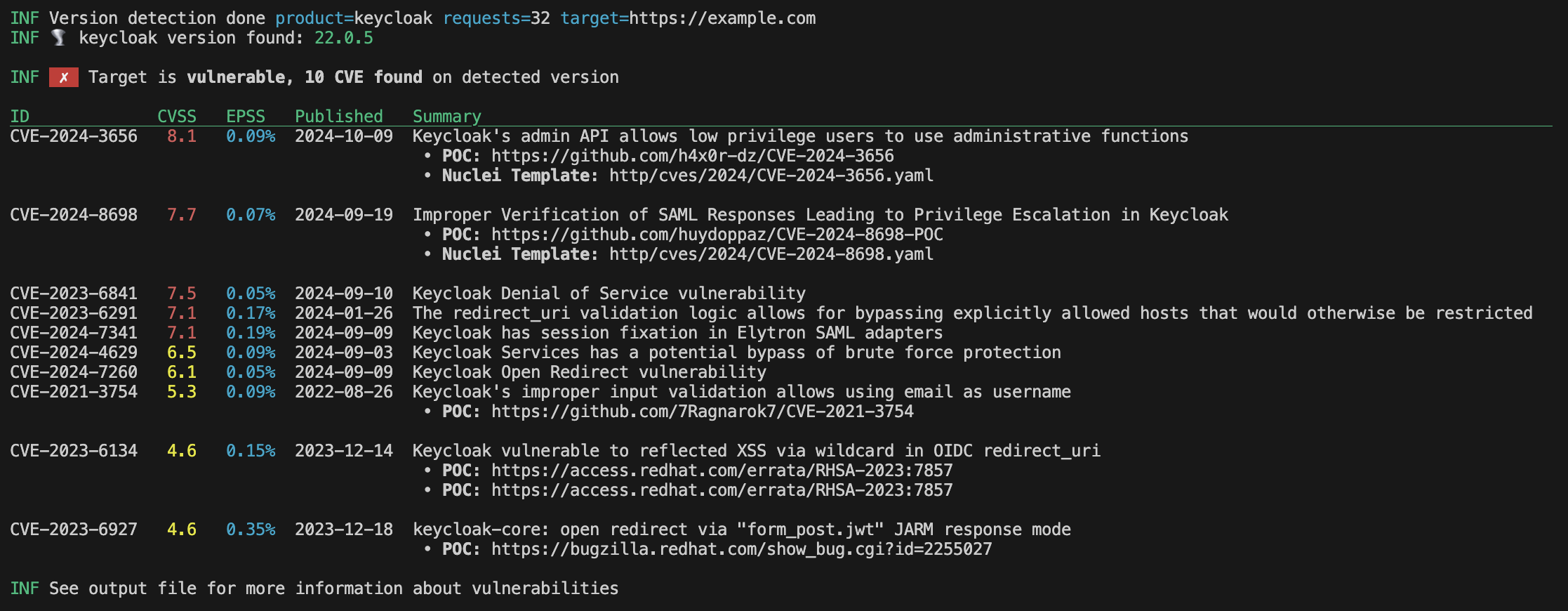Image resolution: width=1568 pixels, height=611 pixels.
Task: Click the 0.35% EPSS value
Action: coord(251,530)
